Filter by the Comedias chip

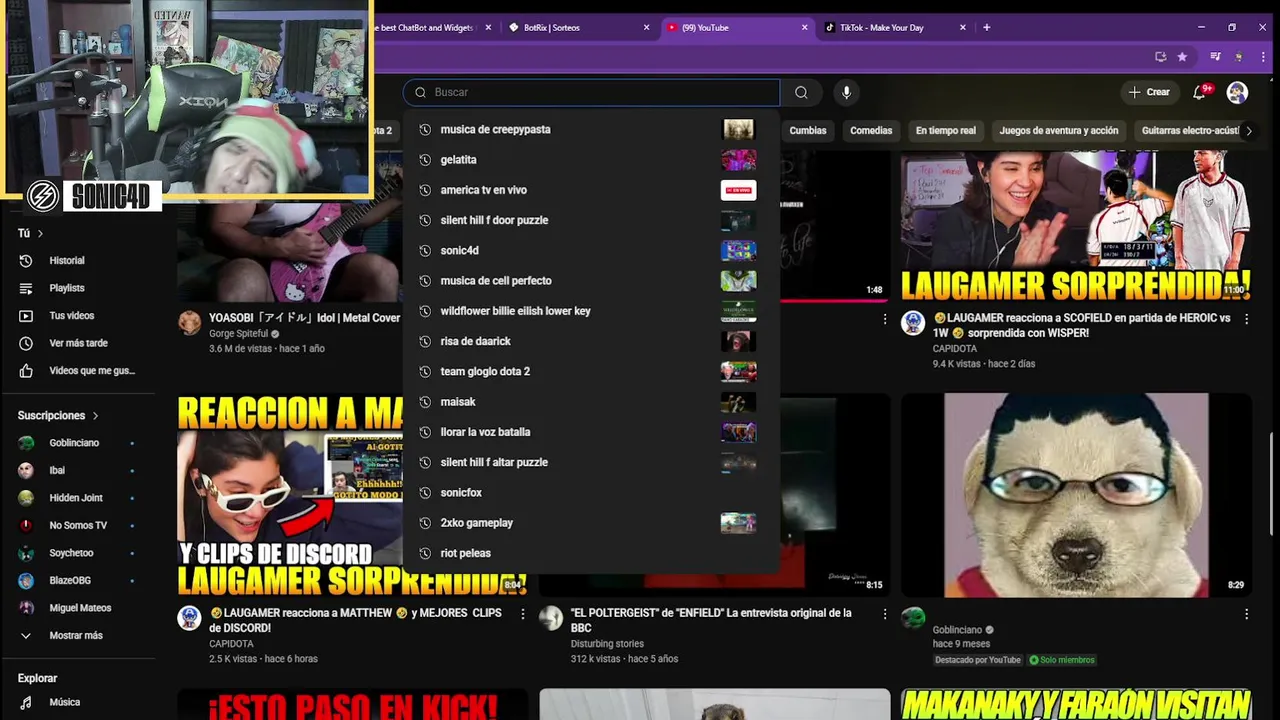point(871,130)
